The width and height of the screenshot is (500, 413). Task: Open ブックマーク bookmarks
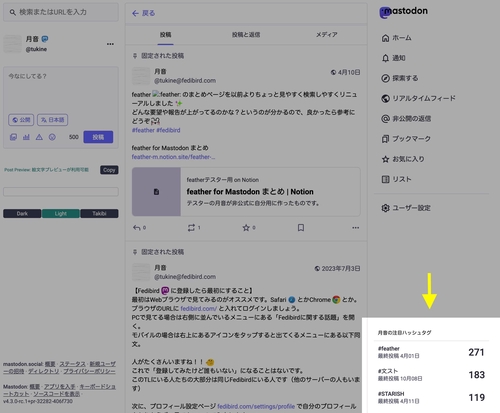[x=406, y=139]
